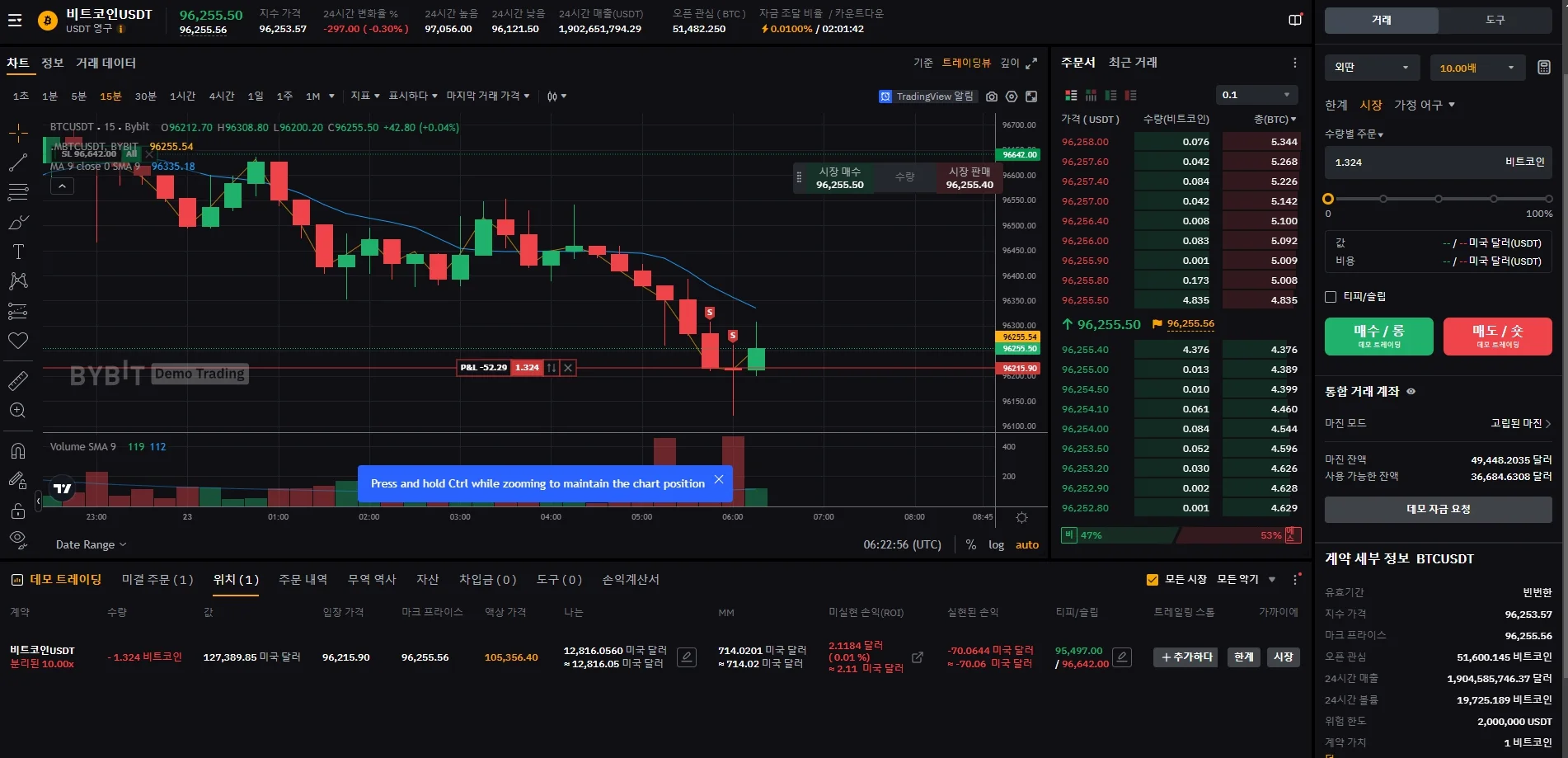Image resolution: width=1568 pixels, height=758 pixels.
Task: Select the text annotation tool
Action: tap(18, 252)
